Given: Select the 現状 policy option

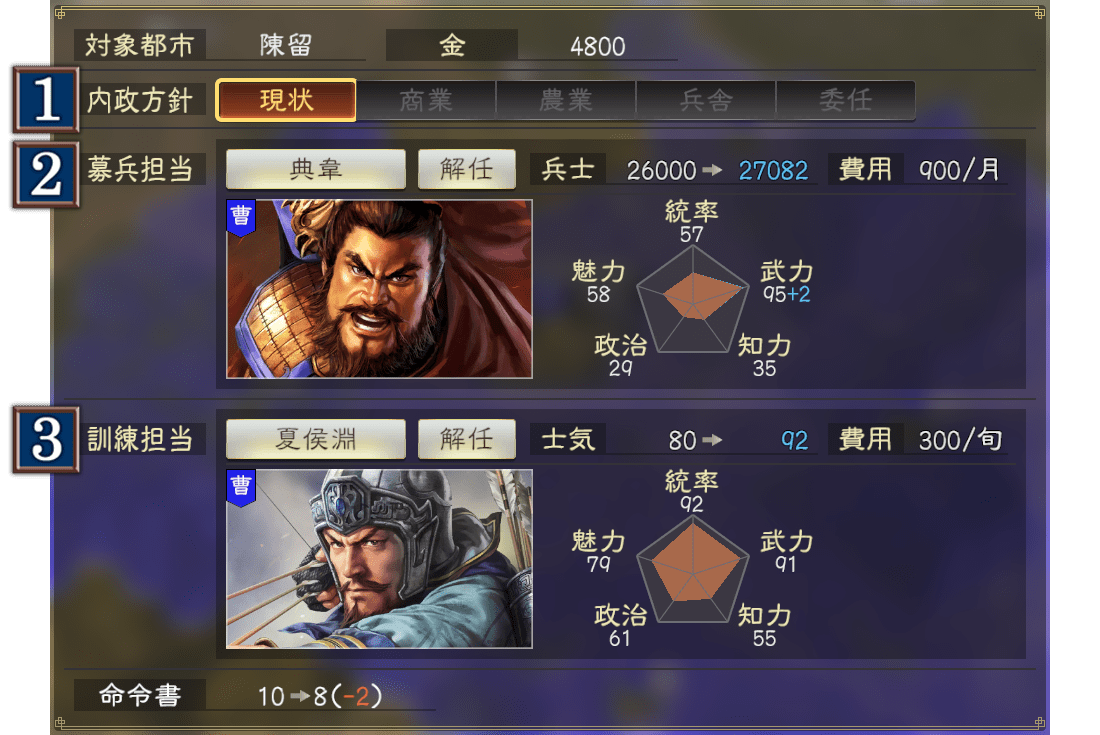Looking at the screenshot, I should (286, 100).
